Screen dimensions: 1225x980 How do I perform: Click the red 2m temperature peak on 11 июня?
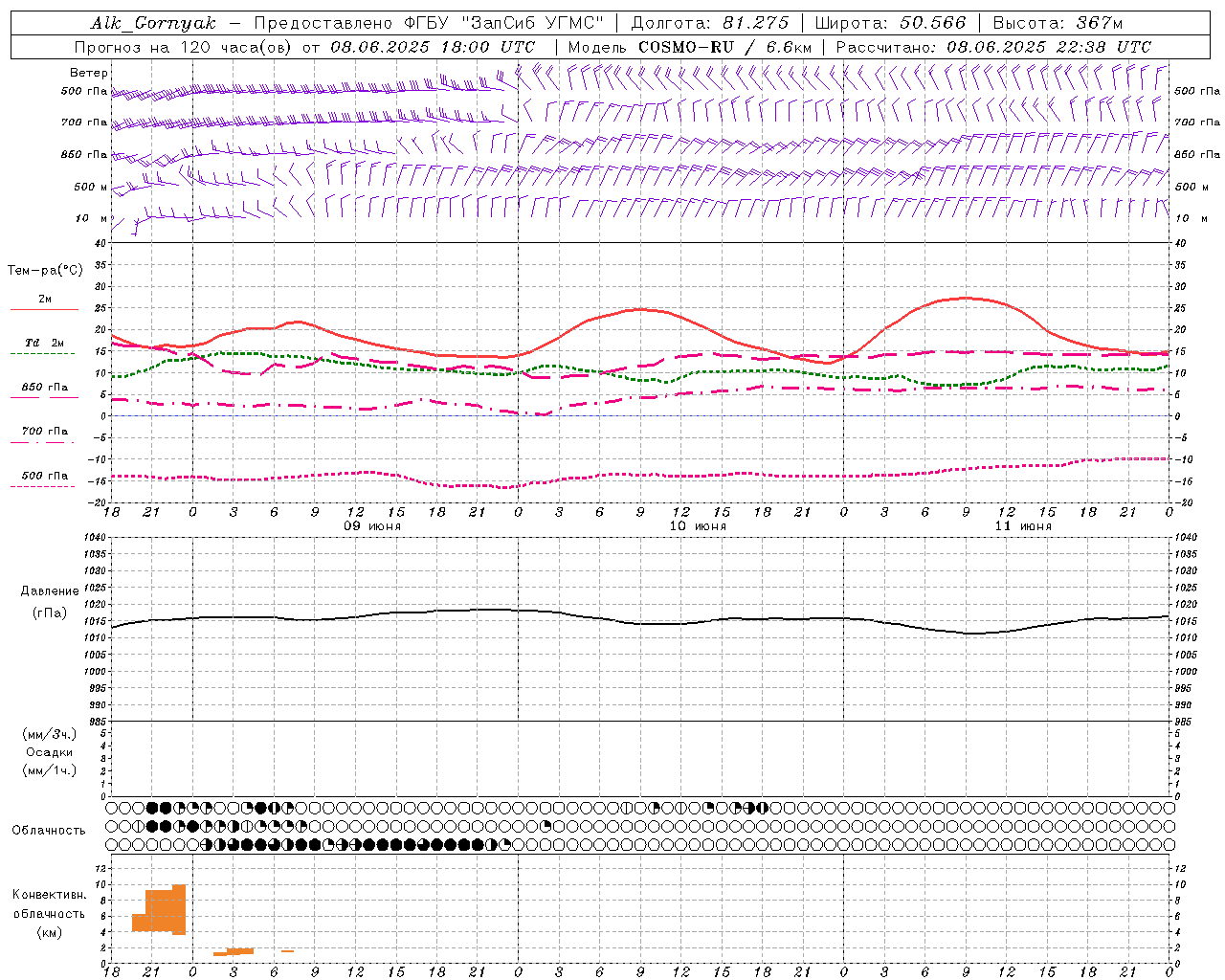967,298
